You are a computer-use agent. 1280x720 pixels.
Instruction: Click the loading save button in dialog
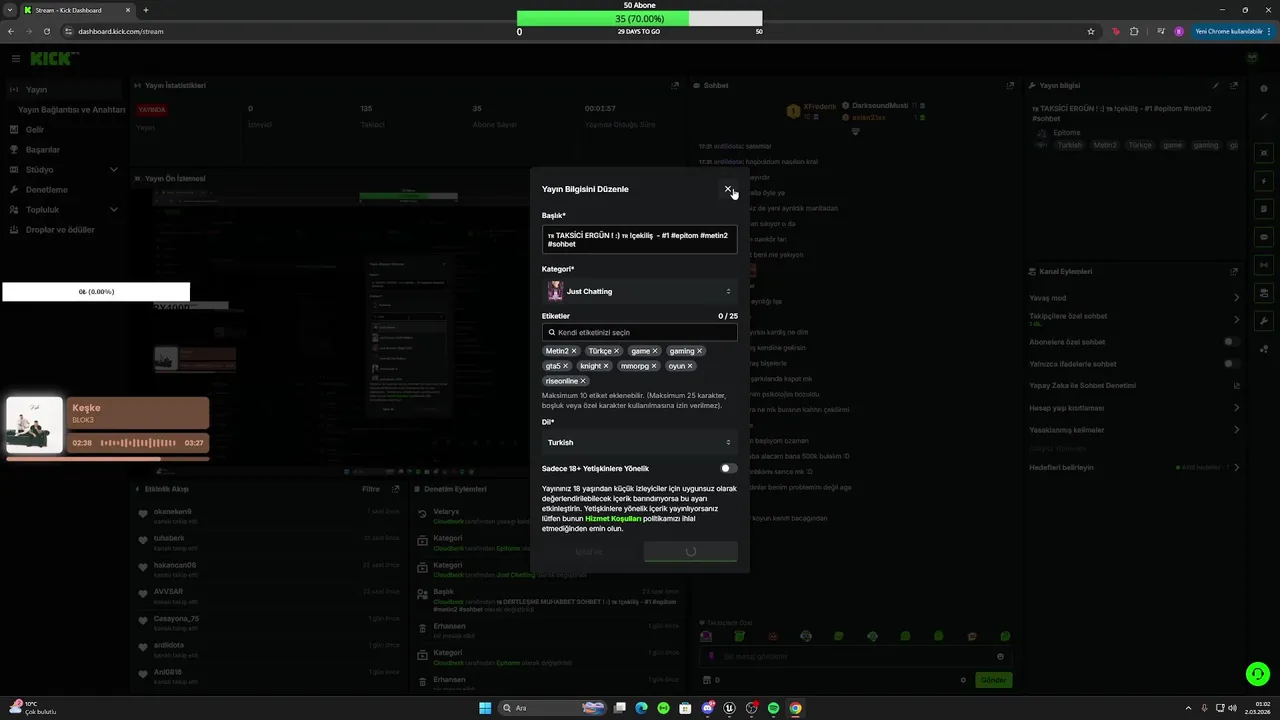(x=690, y=552)
